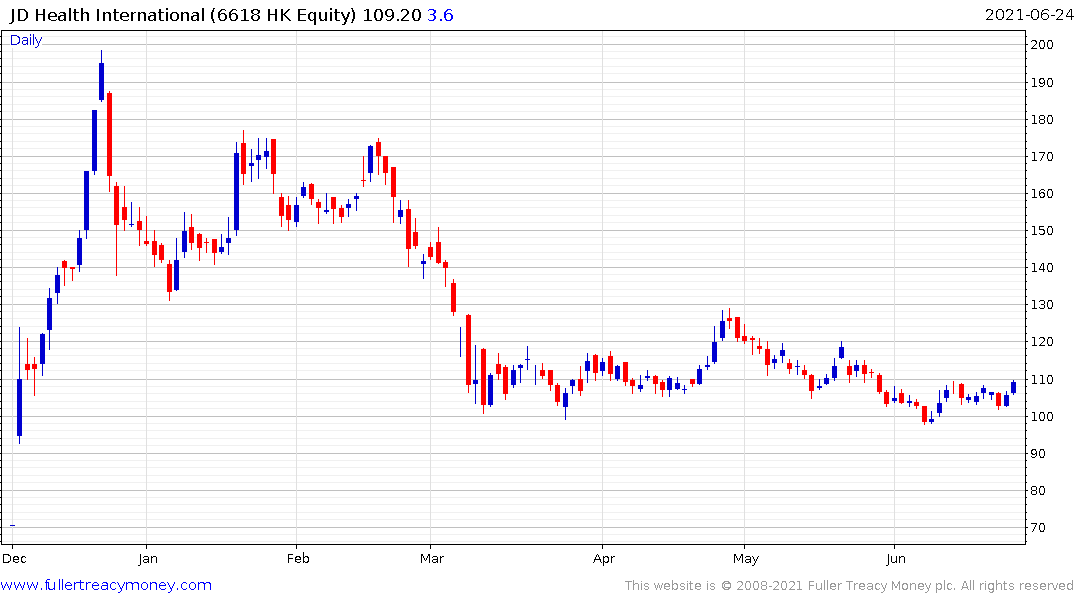
Task: Click the 'Feb' x-axis label
Action: point(298,558)
